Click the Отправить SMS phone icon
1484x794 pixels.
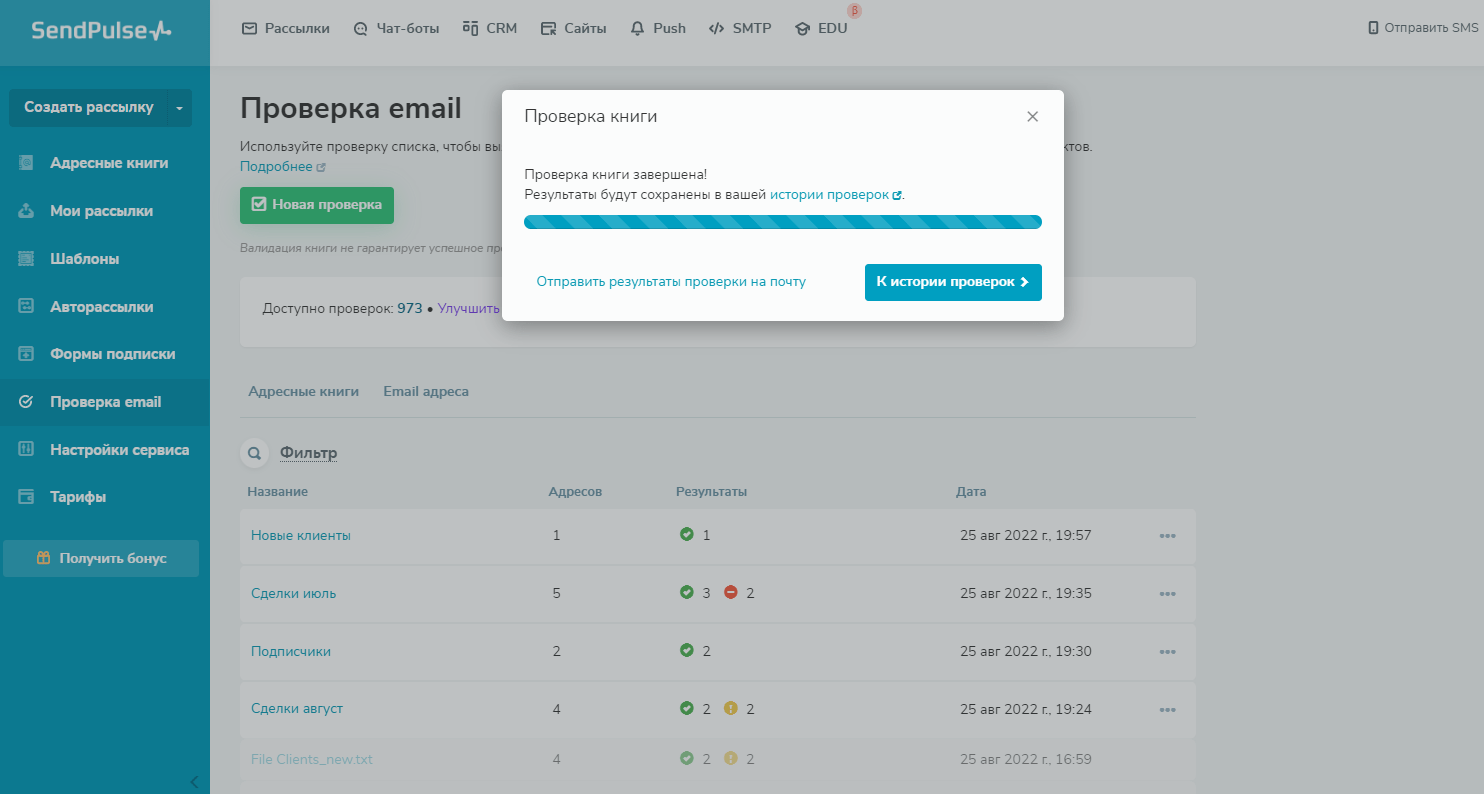pyautogui.click(x=1373, y=29)
